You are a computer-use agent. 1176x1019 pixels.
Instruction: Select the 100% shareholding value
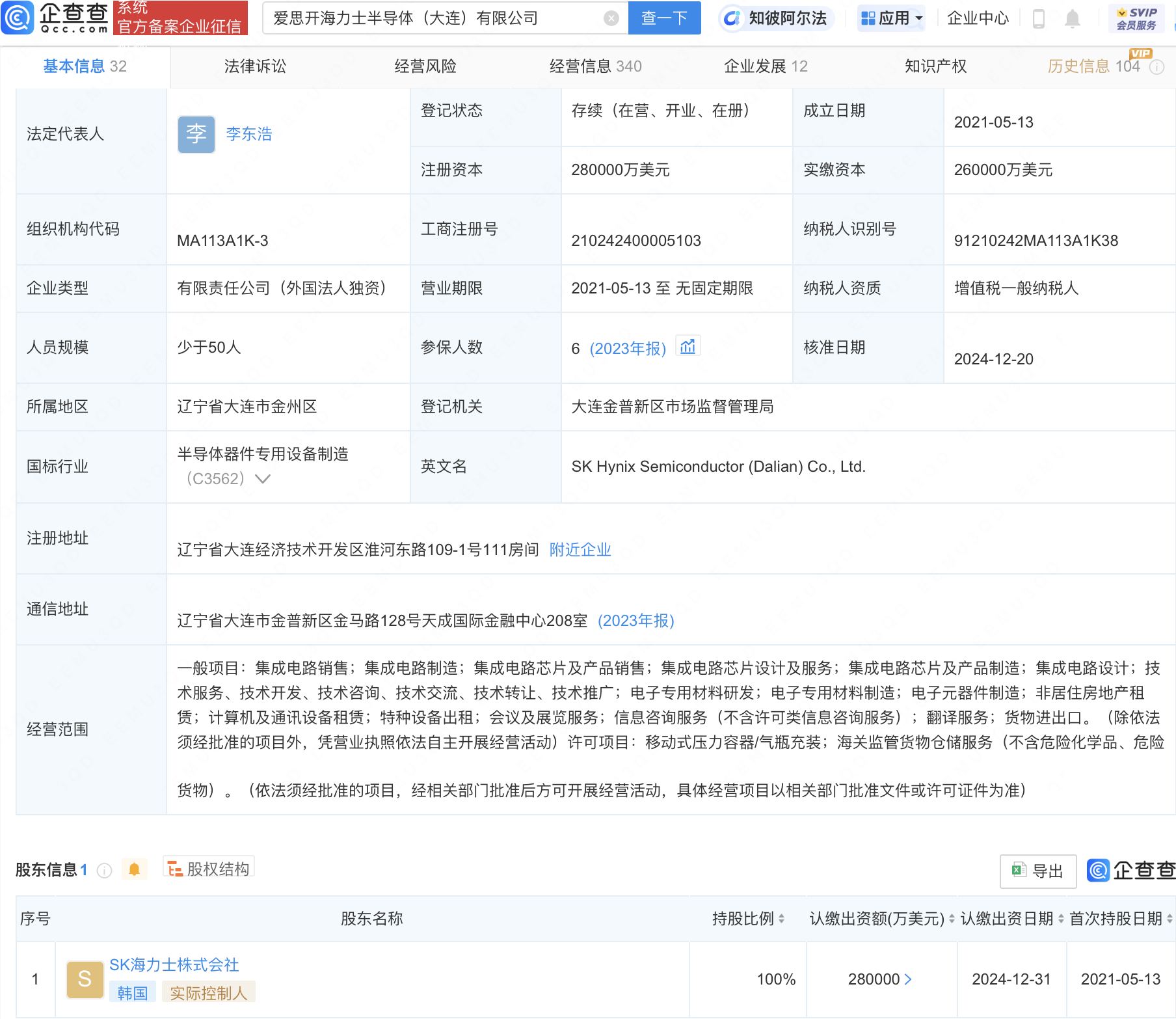tap(776, 979)
